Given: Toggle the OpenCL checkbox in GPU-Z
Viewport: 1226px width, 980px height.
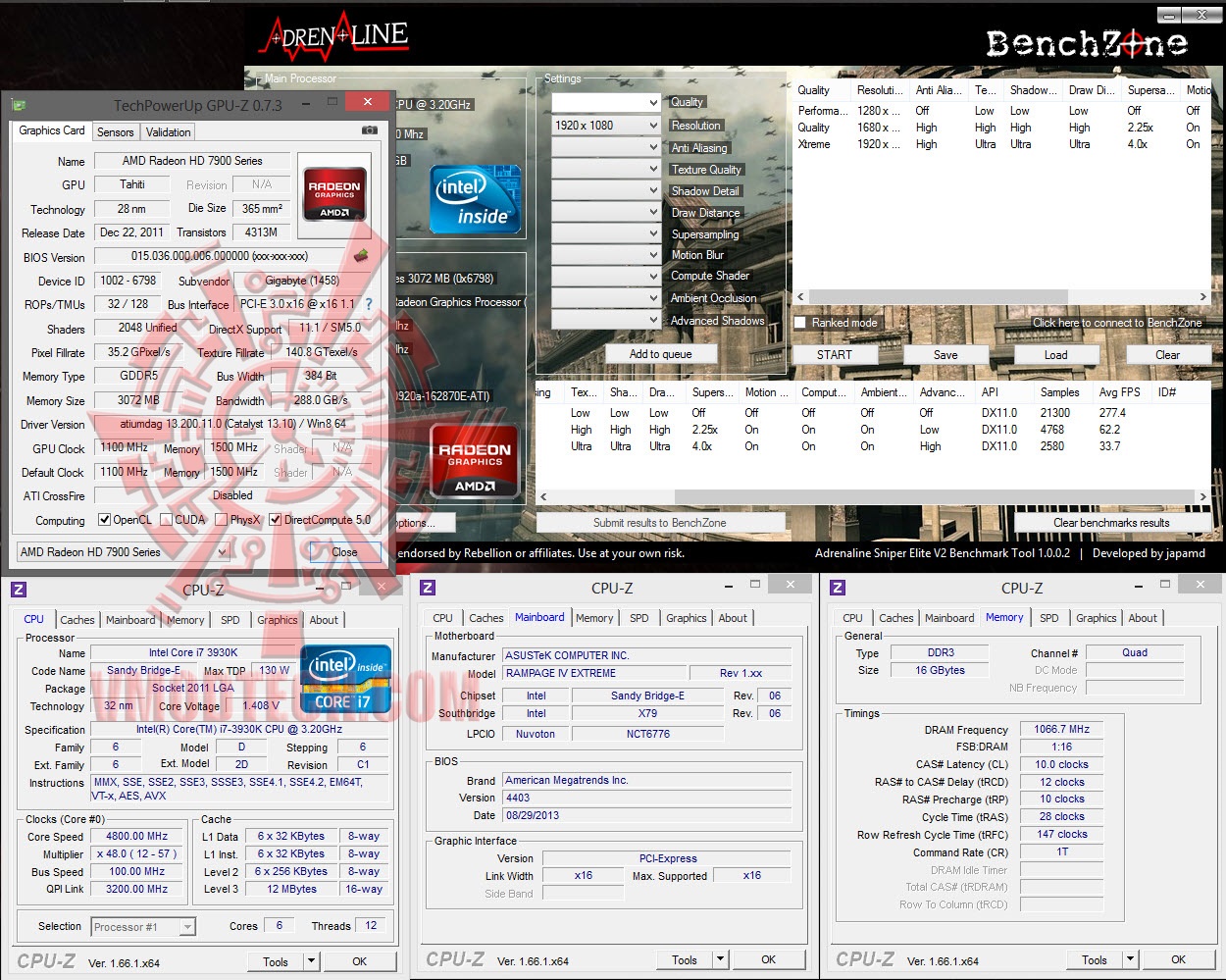Looking at the screenshot, I should pos(105,520).
